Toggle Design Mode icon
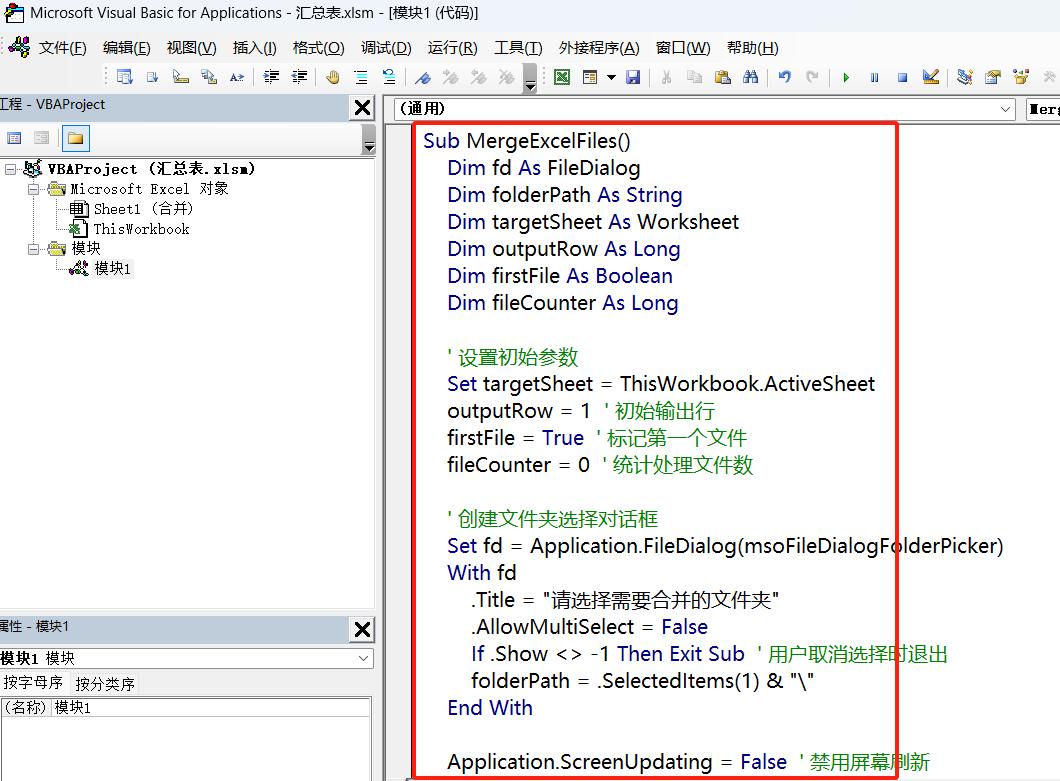This screenshot has width=1060, height=781. tap(931, 77)
